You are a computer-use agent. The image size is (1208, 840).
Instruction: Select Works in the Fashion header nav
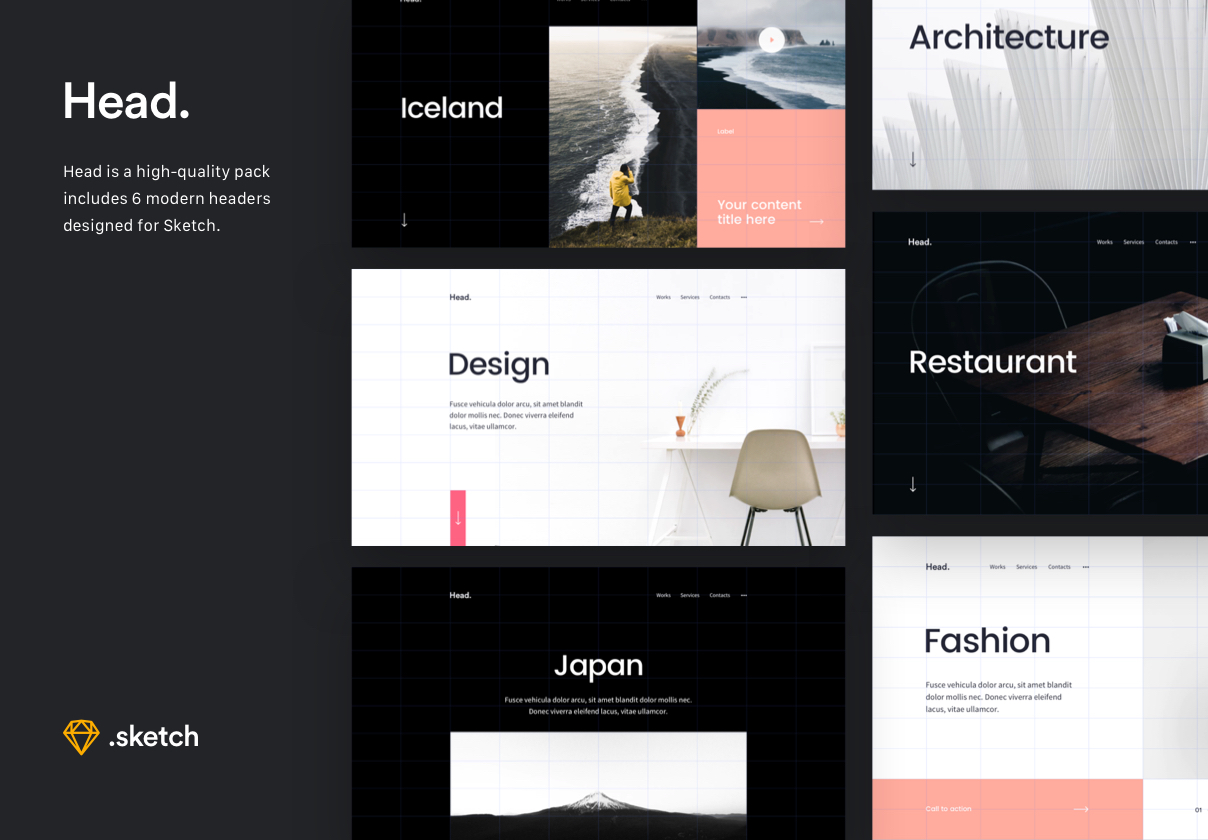pyautogui.click(x=998, y=567)
